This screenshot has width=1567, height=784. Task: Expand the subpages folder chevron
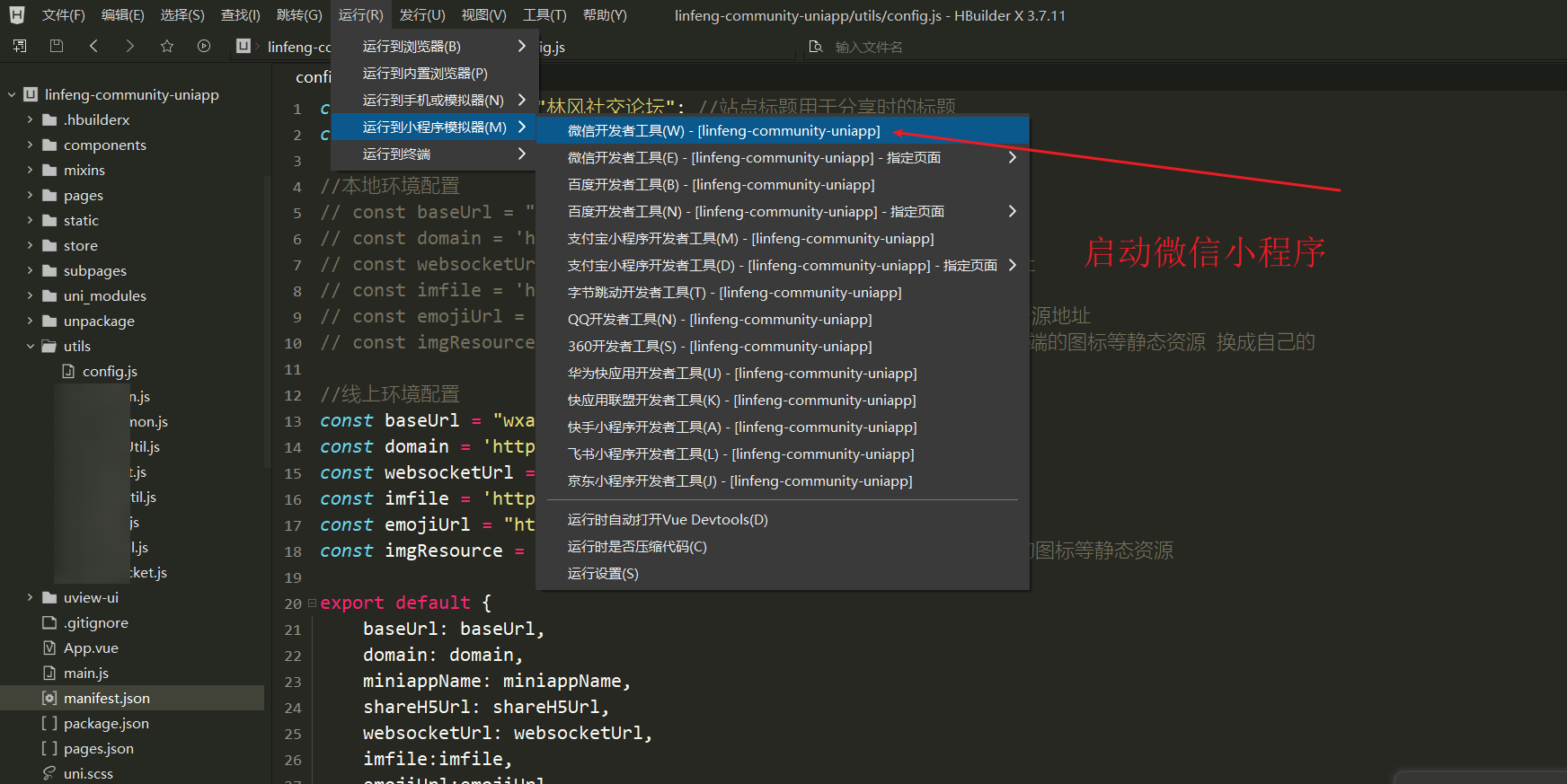tap(30, 270)
